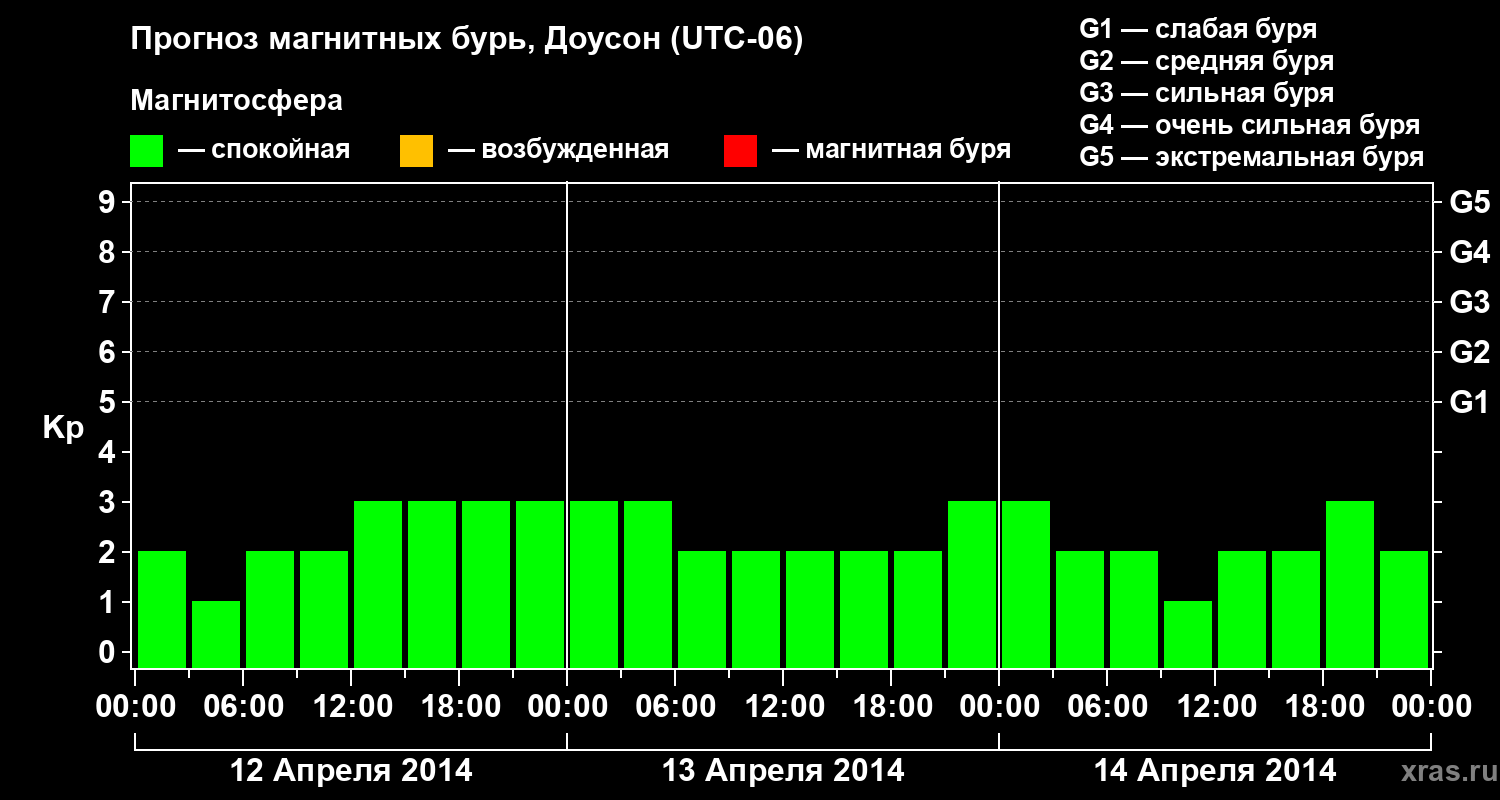The width and height of the screenshot is (1500, 800).
Task: Click the first bar of 13 Апреля (00:00–03:00)
Action: coord(594,584)
